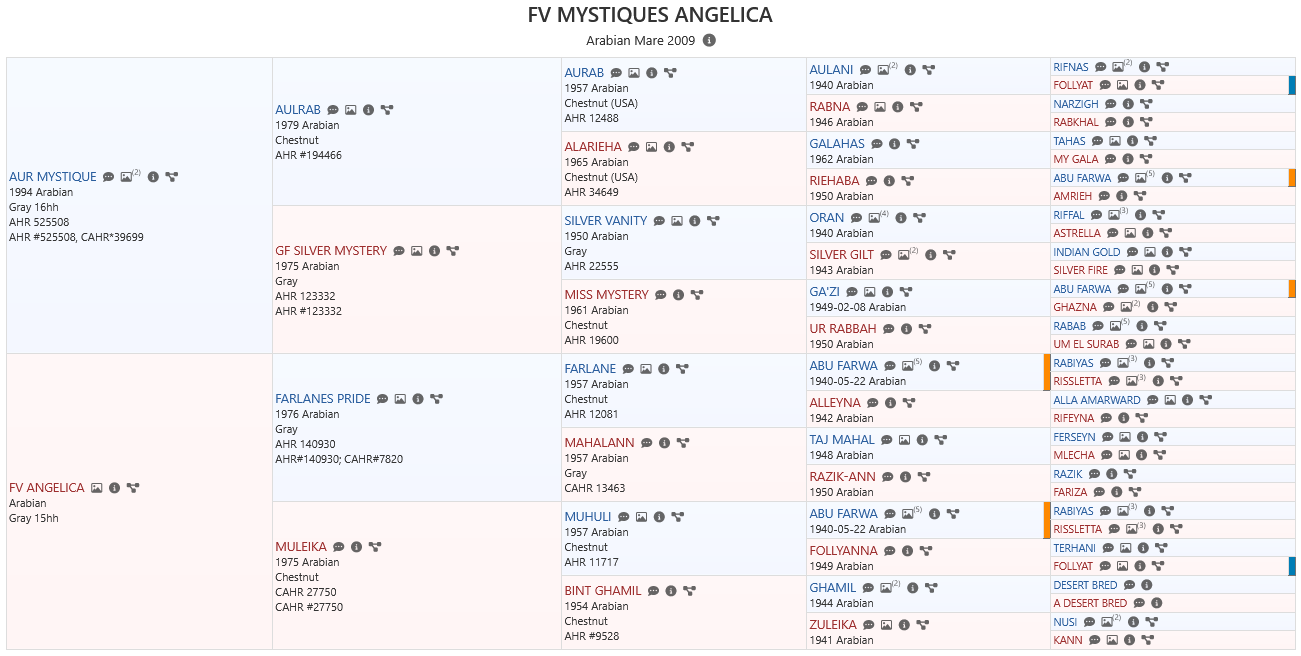Open the AUR MYSTIQUE horse link

click(53, 177)
